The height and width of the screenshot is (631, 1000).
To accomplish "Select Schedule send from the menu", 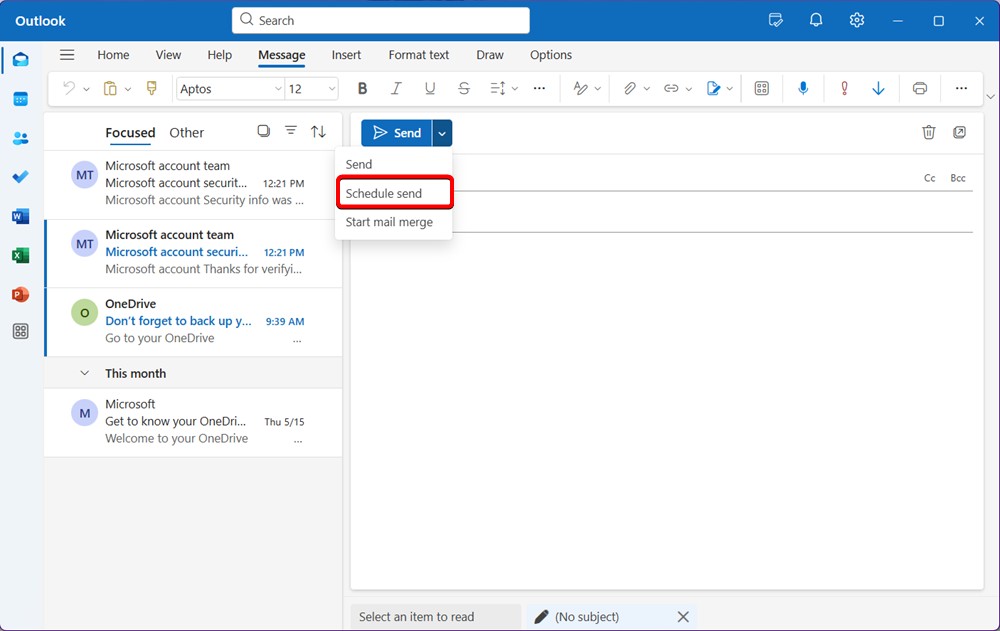I will pyautogui.click(x=383, y=192).
